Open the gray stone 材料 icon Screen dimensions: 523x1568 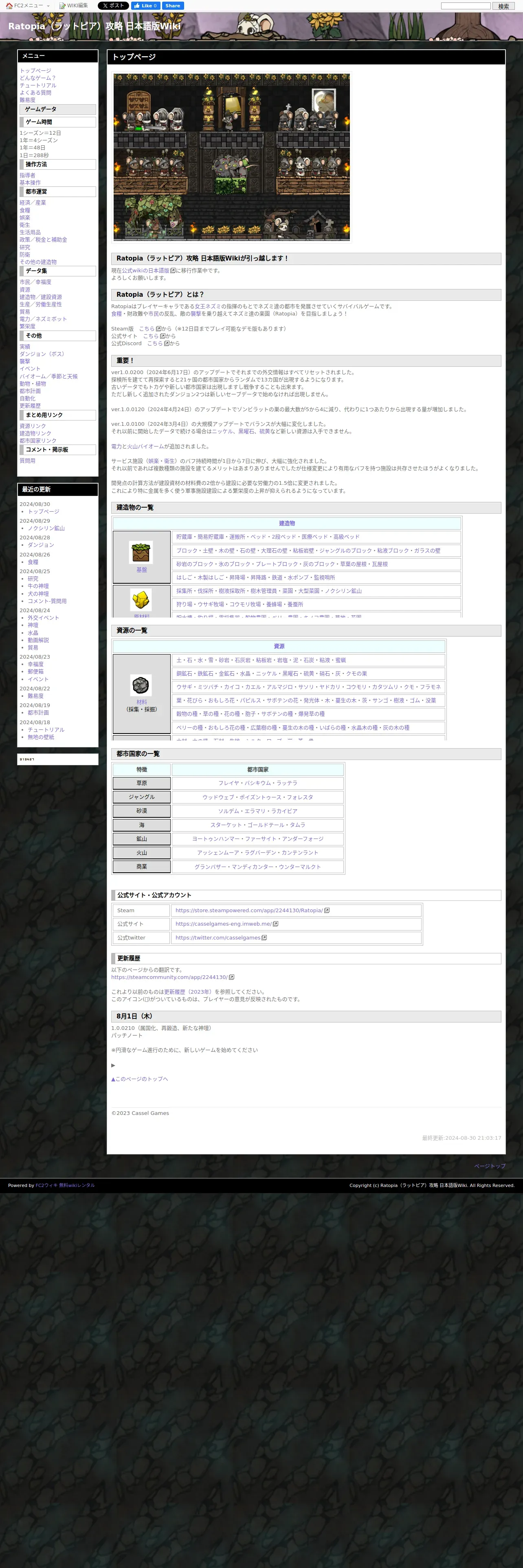pyautogui.click(x=141, y=685)
